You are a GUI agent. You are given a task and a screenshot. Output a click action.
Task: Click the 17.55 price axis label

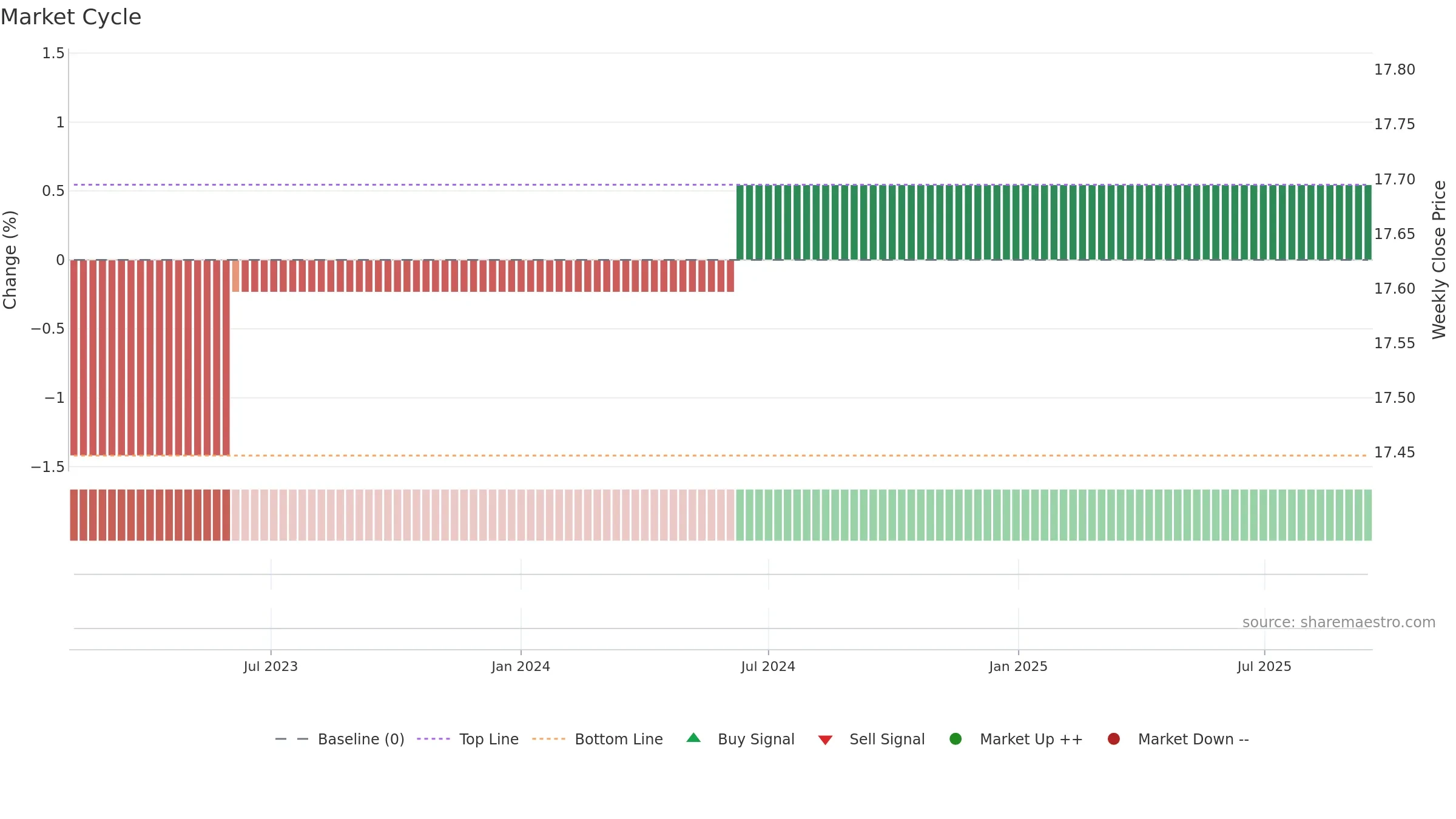pos(1394,343)
